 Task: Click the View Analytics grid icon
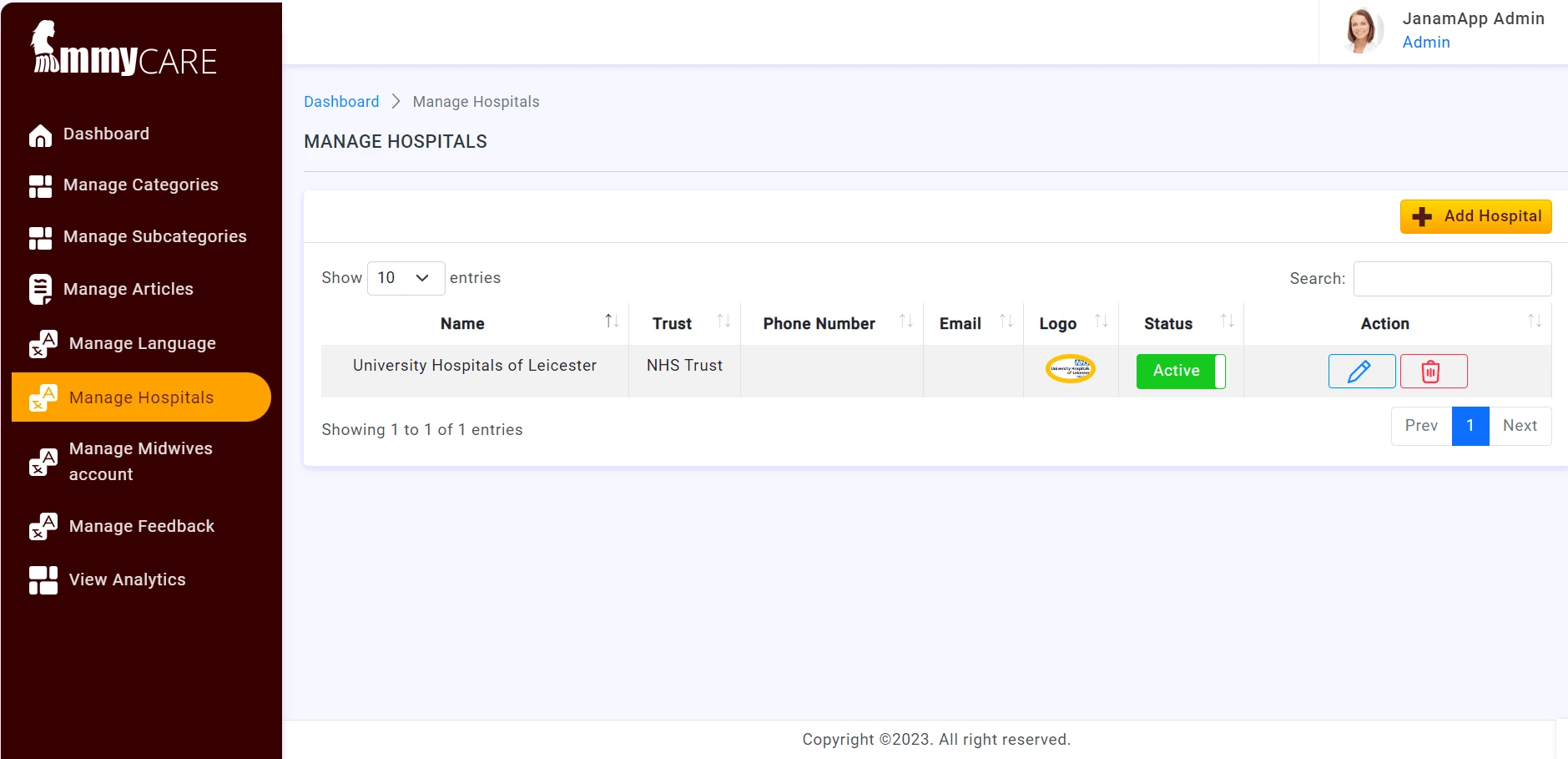(41, 579)
